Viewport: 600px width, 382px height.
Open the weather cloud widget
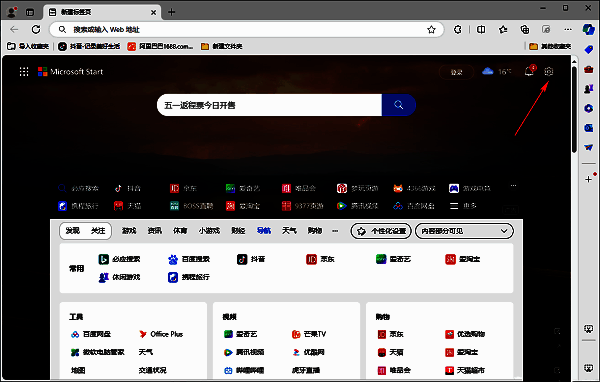tap(497, 72)
